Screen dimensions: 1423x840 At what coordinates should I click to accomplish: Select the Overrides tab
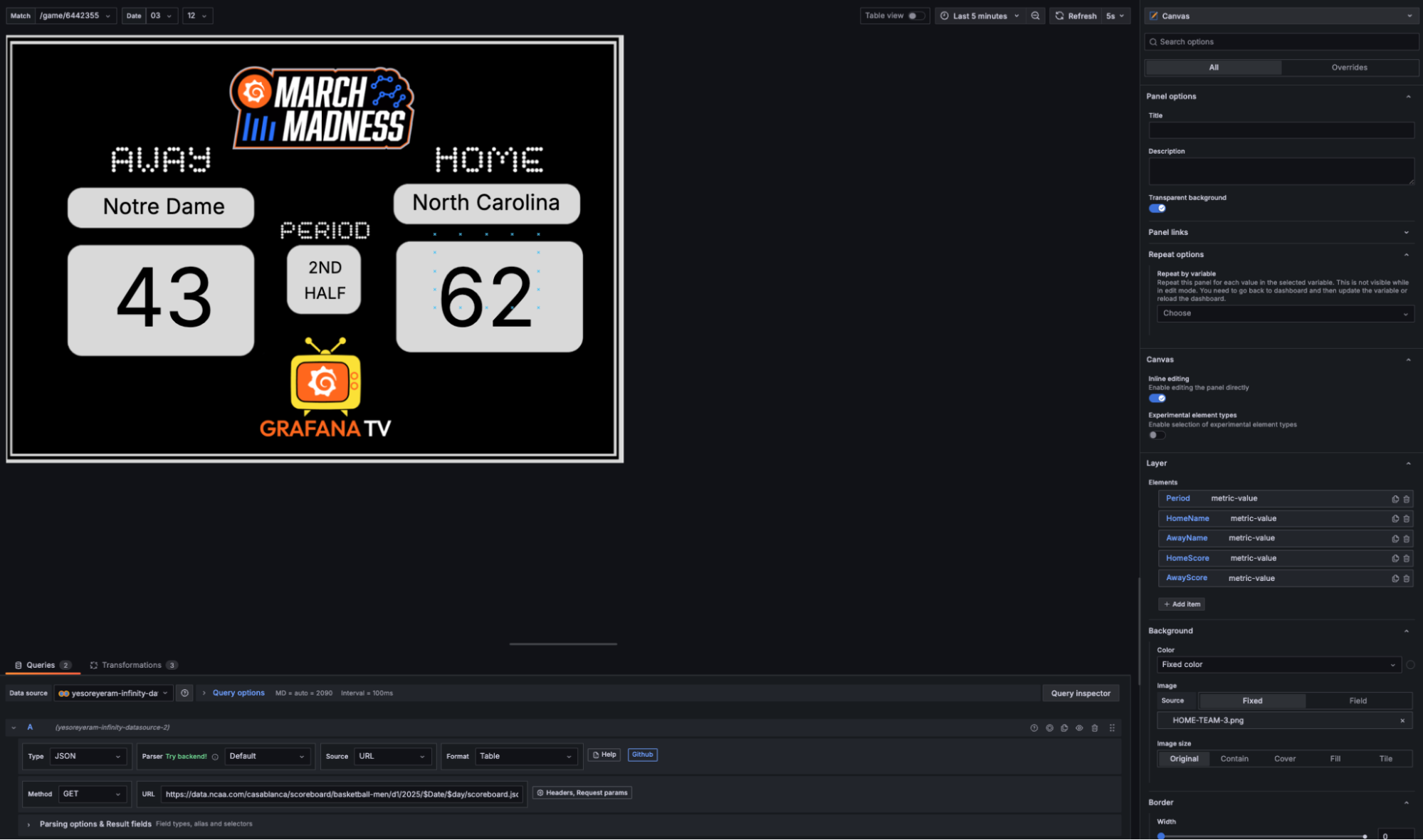coord(1349,67)
